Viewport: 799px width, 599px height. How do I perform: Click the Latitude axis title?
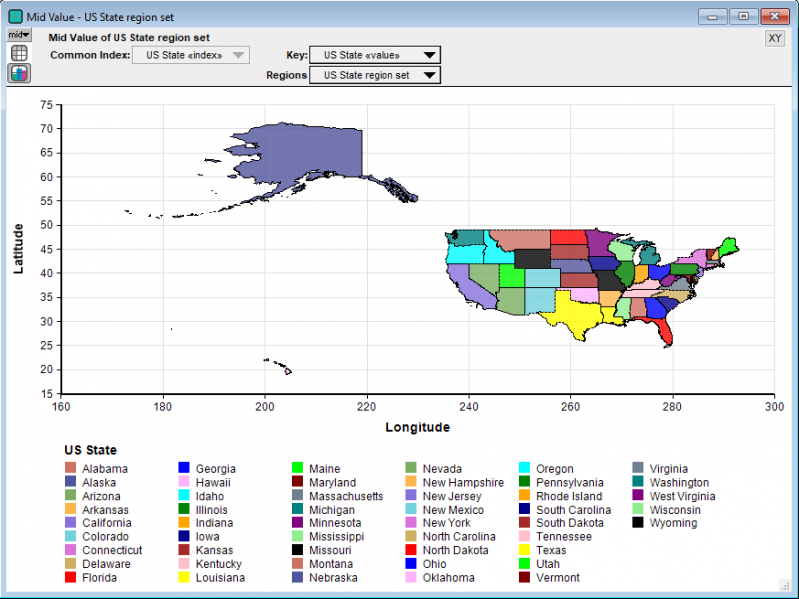tap(18, 249)
